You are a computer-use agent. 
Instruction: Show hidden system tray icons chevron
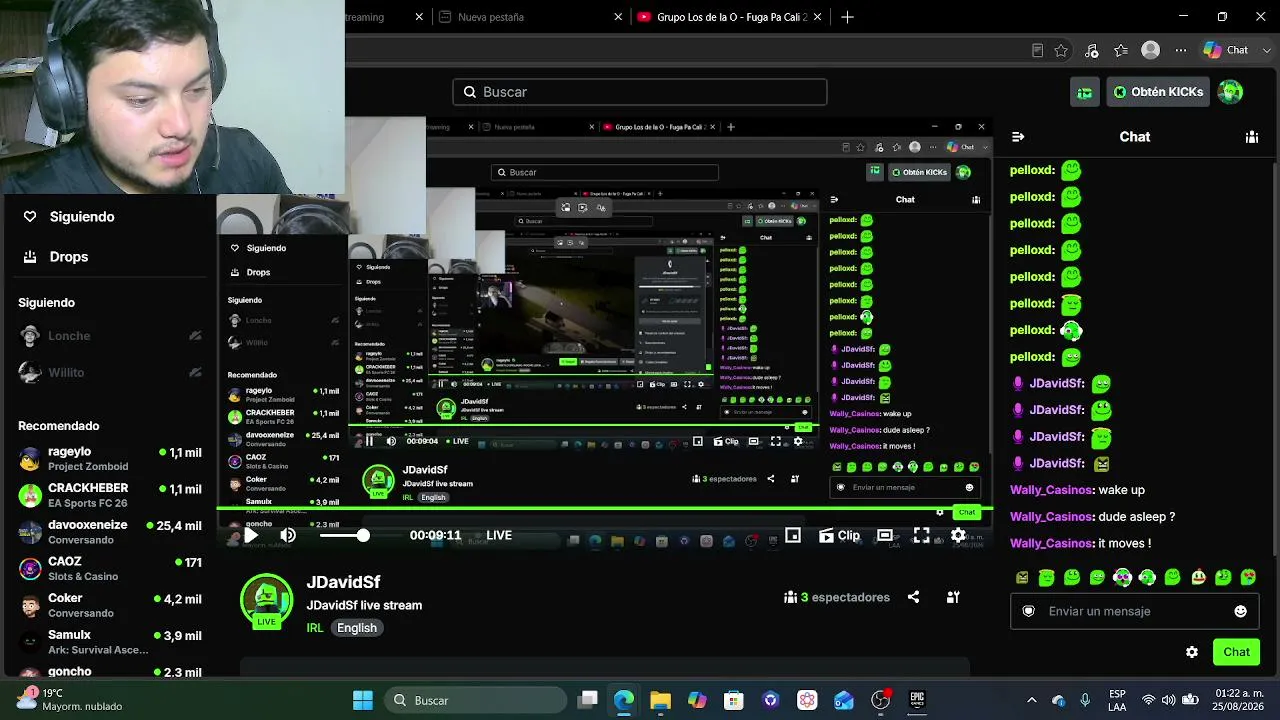[x=1032, y=700]
